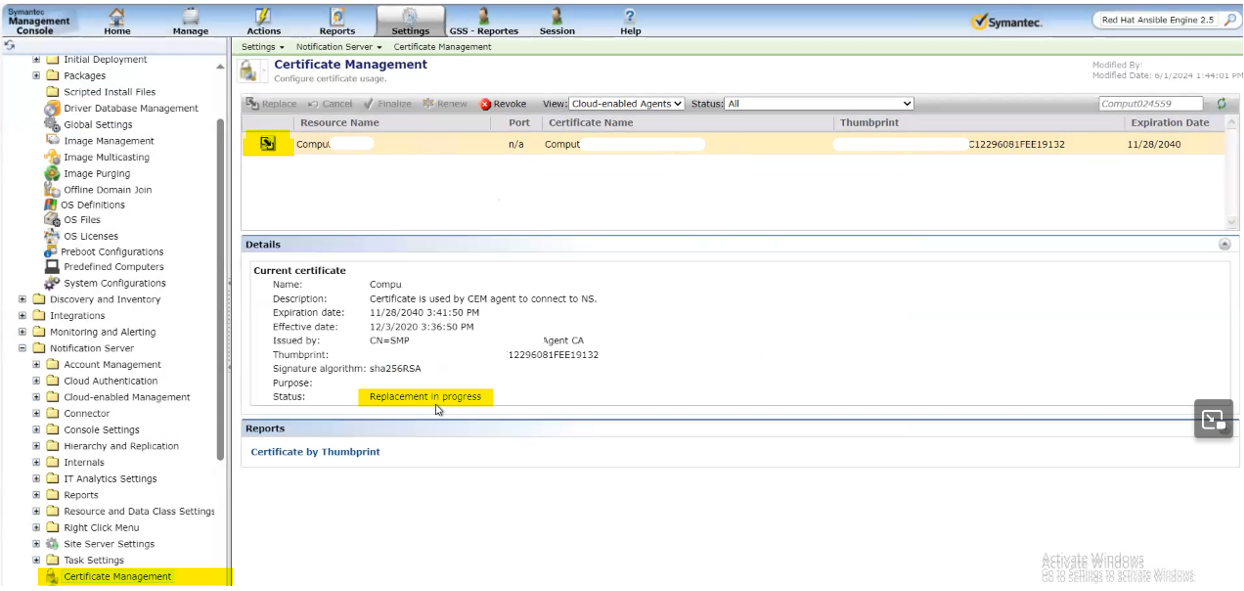The image size is (1244, 591).
Task: Open the View Cloud-enabled Agents dropdown
Action: pyautogui.click(x=627, y=104)
